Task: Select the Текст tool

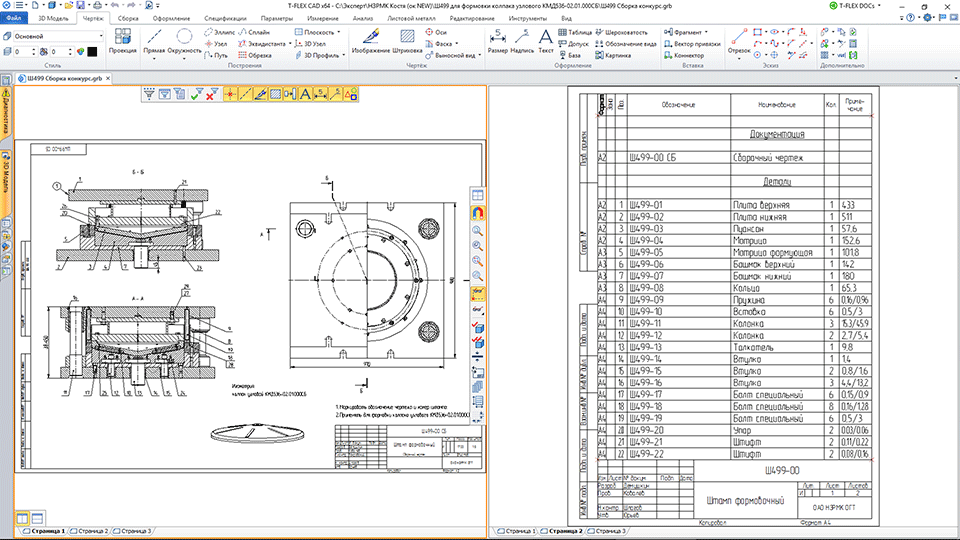Action: point(545,41)
